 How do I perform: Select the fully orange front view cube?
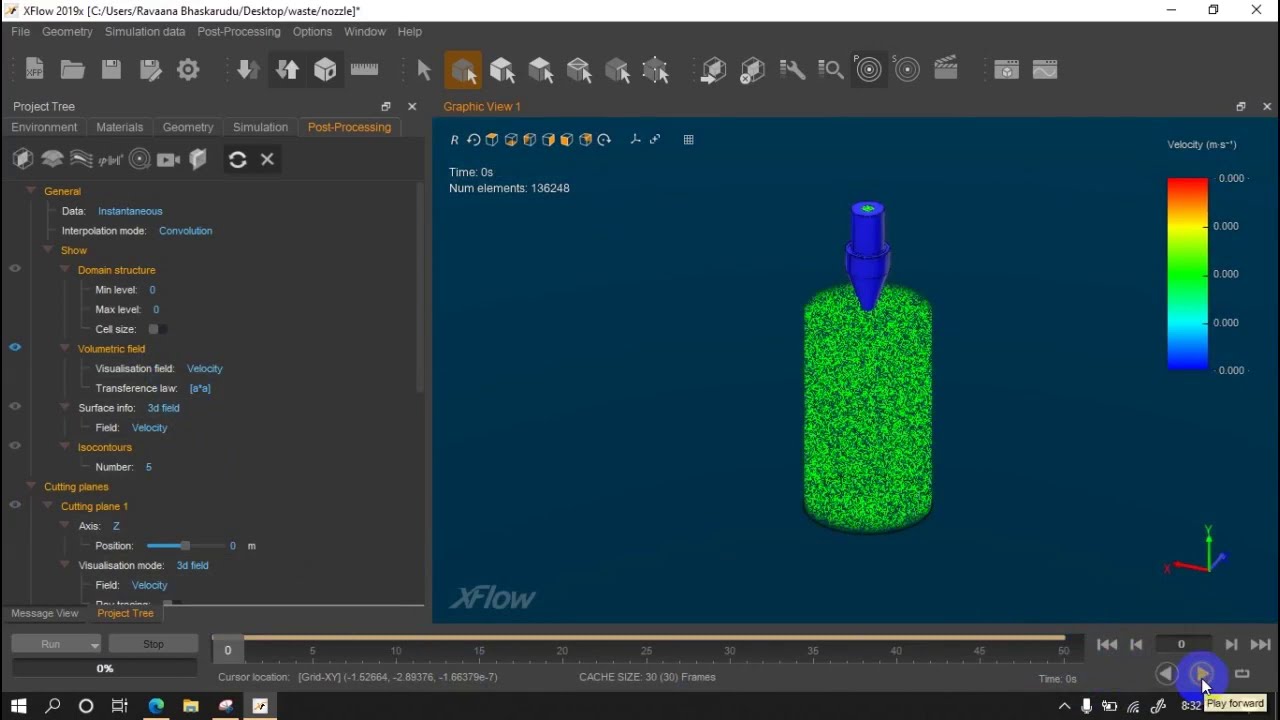pyautogui.click(x=567, y=140)
